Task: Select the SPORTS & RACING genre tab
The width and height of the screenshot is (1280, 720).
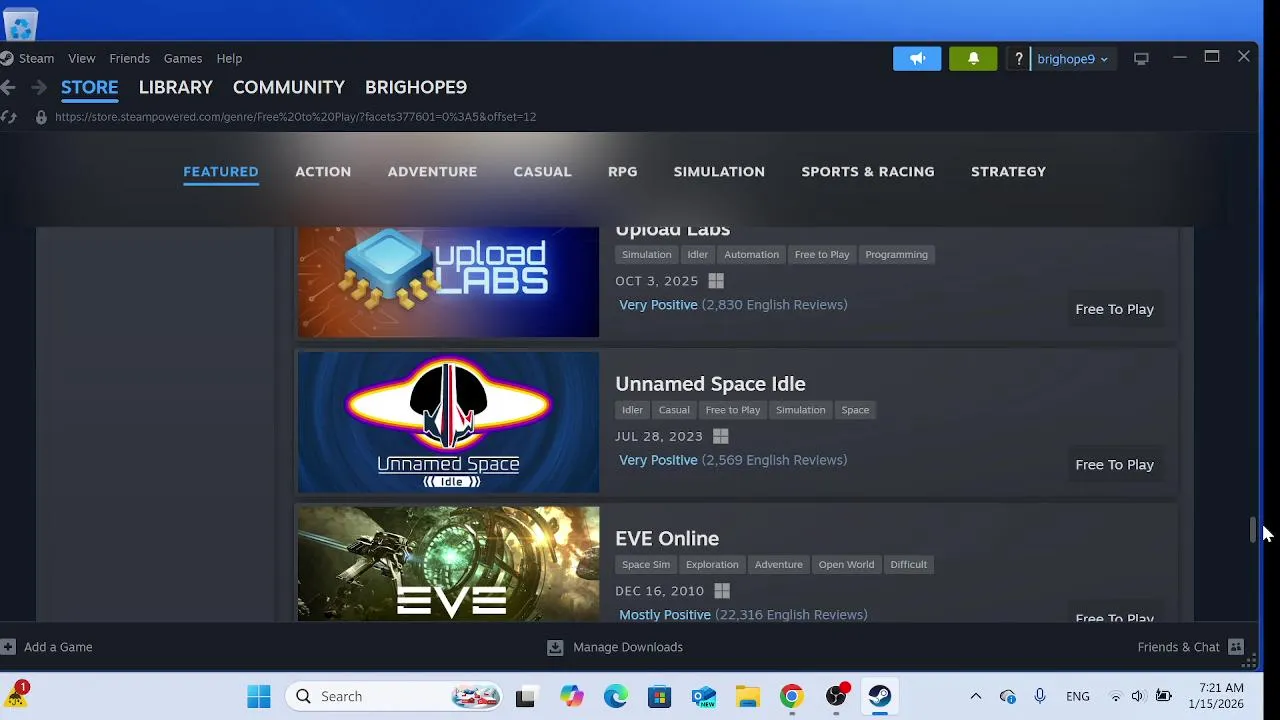Action: pyautogui.click(x=868, y=171)
